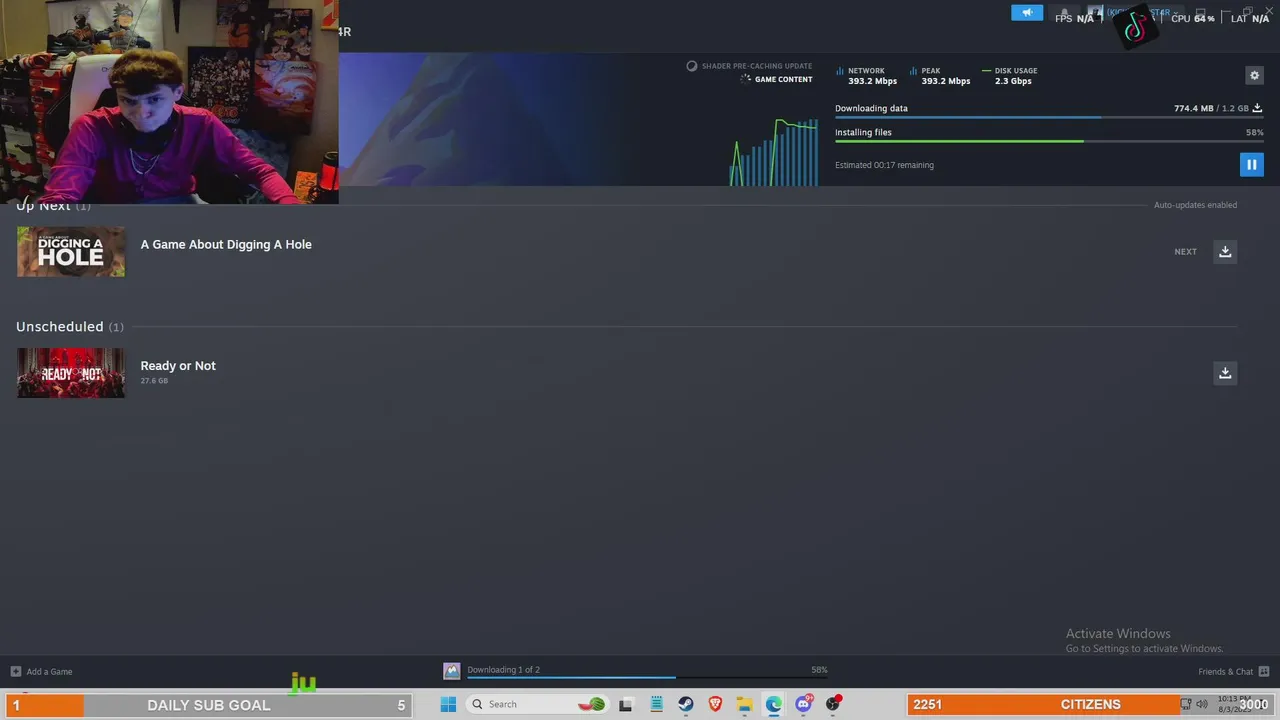Click the 'GAME CONTENT' label
The height and width of the screenshot is (720, 1280).
click(783, 79)
